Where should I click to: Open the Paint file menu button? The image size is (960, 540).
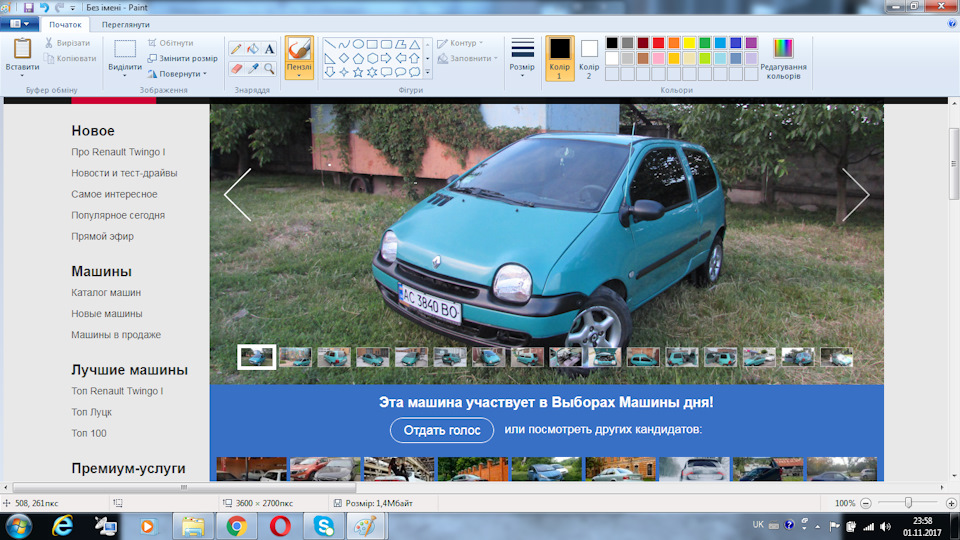point(20,24)
